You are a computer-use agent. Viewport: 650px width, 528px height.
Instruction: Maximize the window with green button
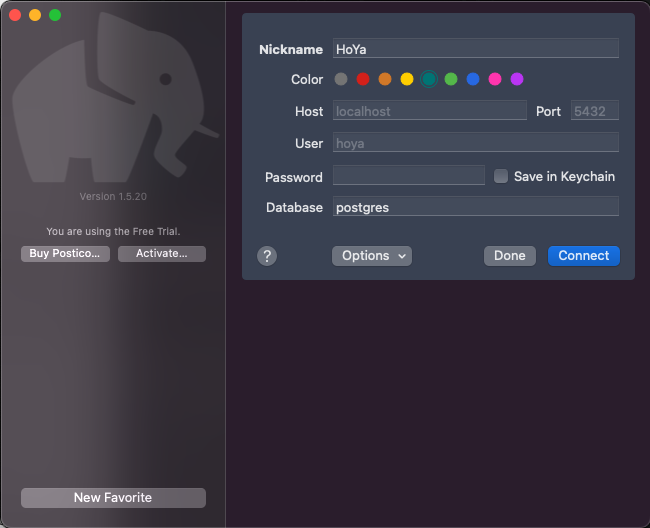click(55, 15)
